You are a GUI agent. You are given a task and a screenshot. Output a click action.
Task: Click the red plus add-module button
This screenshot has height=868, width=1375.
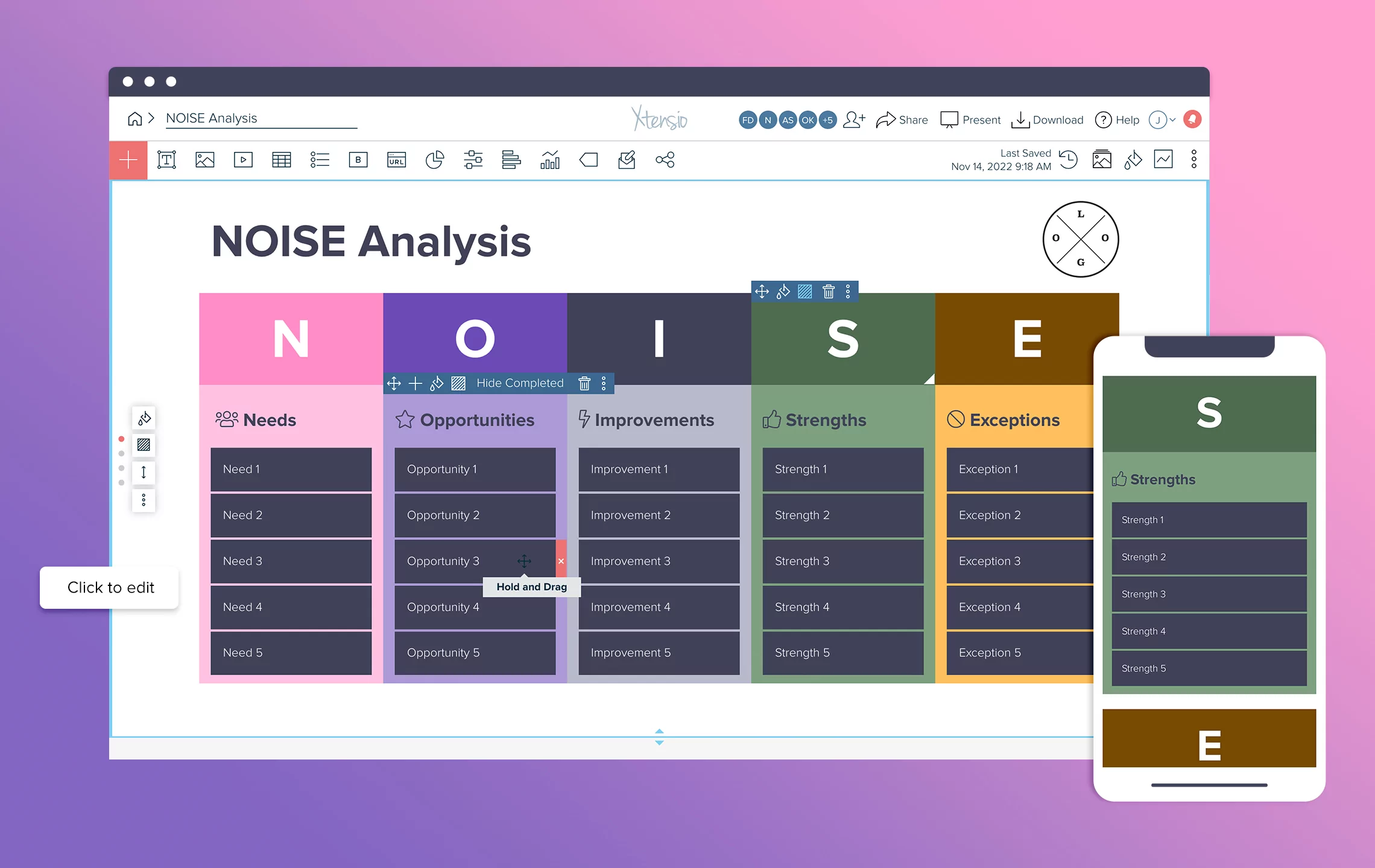click(x=128, y=160)
